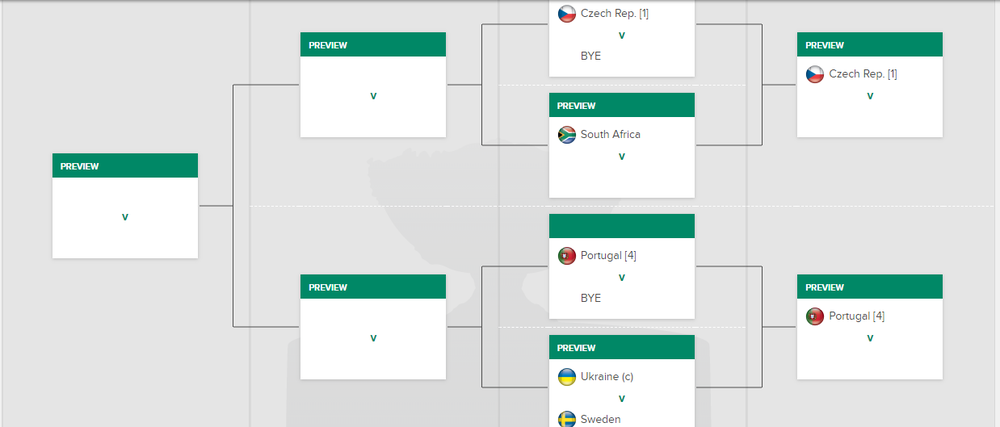
Task: Select the Ukraine (c) team name
Action: pos(607,377)
